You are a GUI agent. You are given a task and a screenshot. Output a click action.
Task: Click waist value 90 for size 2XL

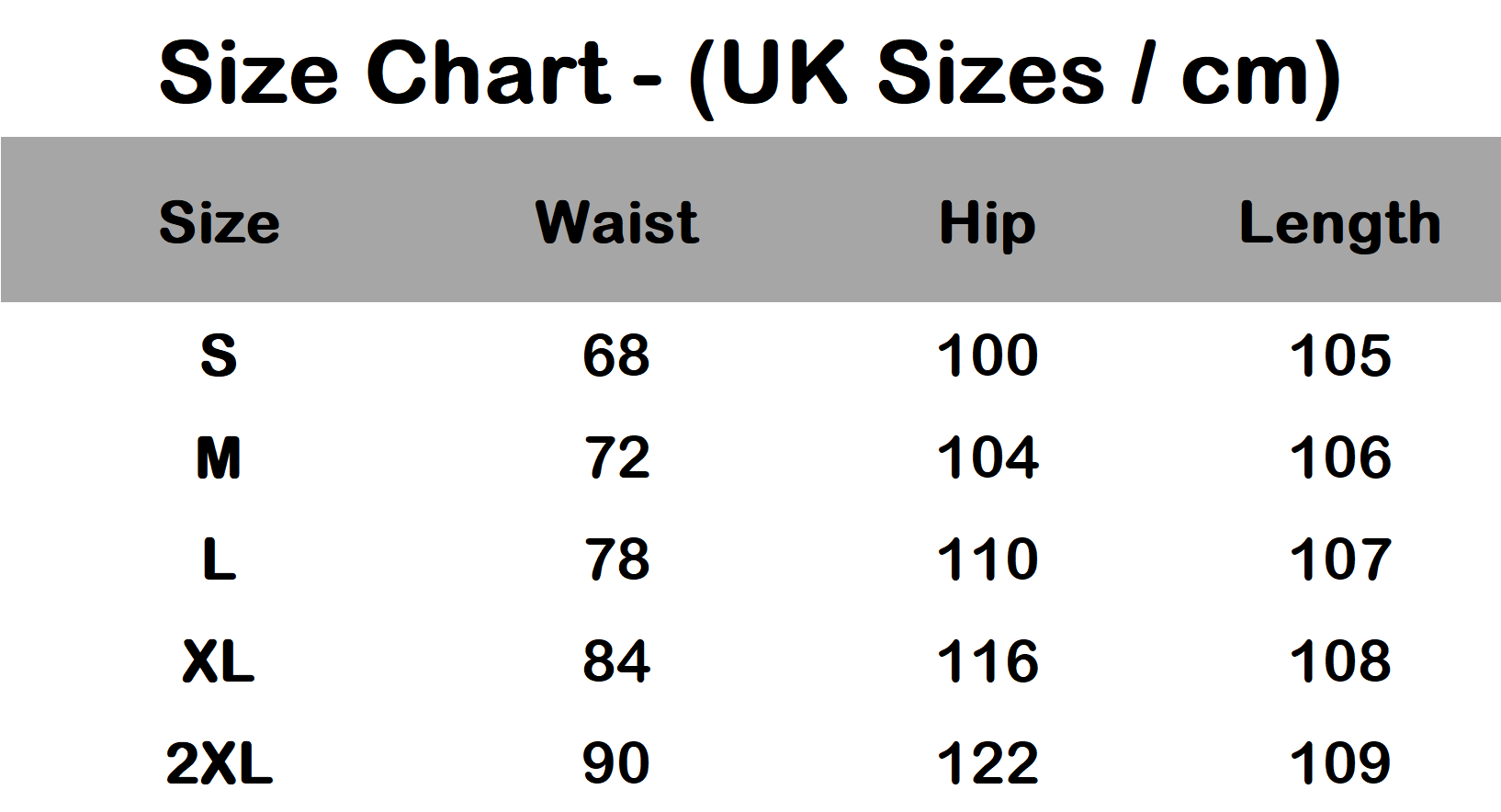pyautogui.click(x=616, y=763)
